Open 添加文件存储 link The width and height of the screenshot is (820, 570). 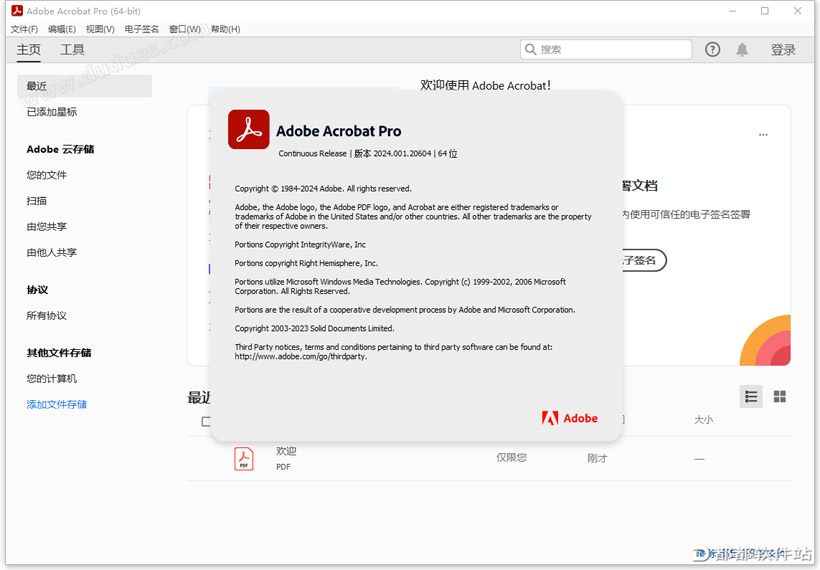56,404
